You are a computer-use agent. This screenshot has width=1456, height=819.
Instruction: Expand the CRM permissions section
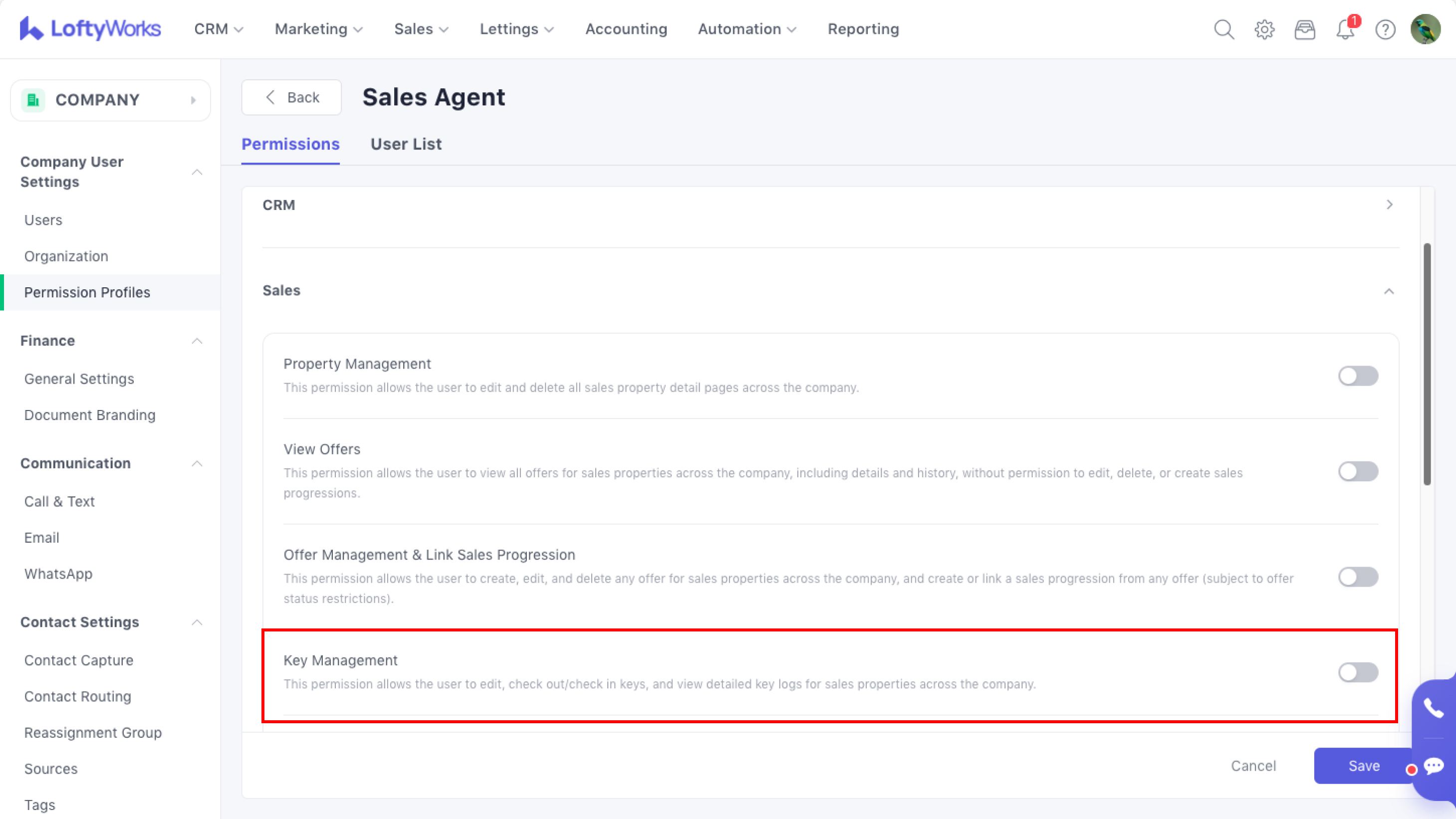(x=1389, y=205)
